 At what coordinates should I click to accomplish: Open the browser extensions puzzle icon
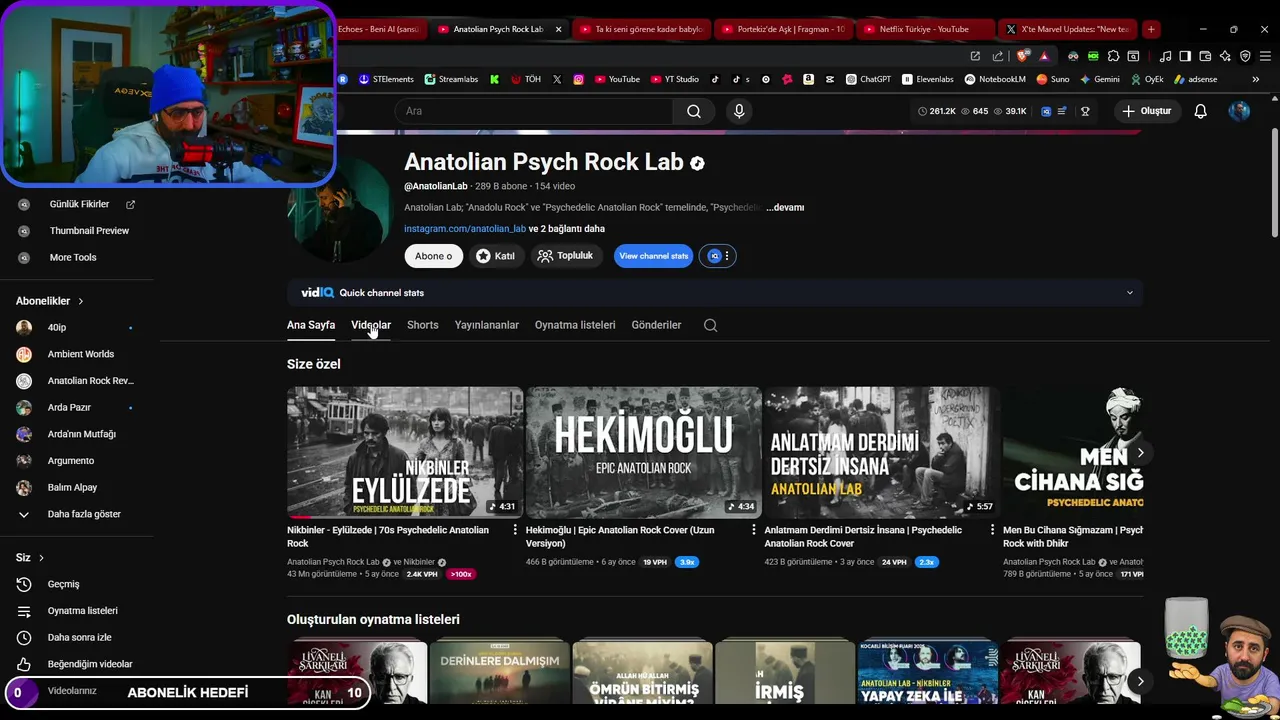1113,56
